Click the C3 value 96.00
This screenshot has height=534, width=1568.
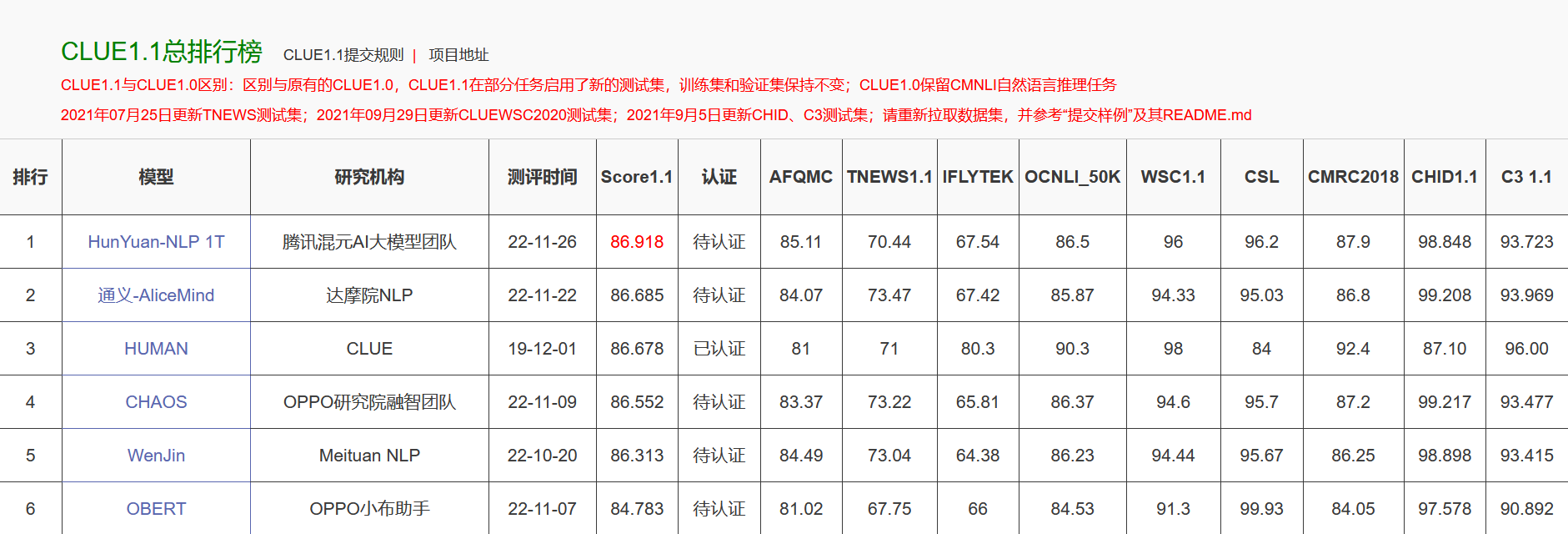[x=1526, y=349]
